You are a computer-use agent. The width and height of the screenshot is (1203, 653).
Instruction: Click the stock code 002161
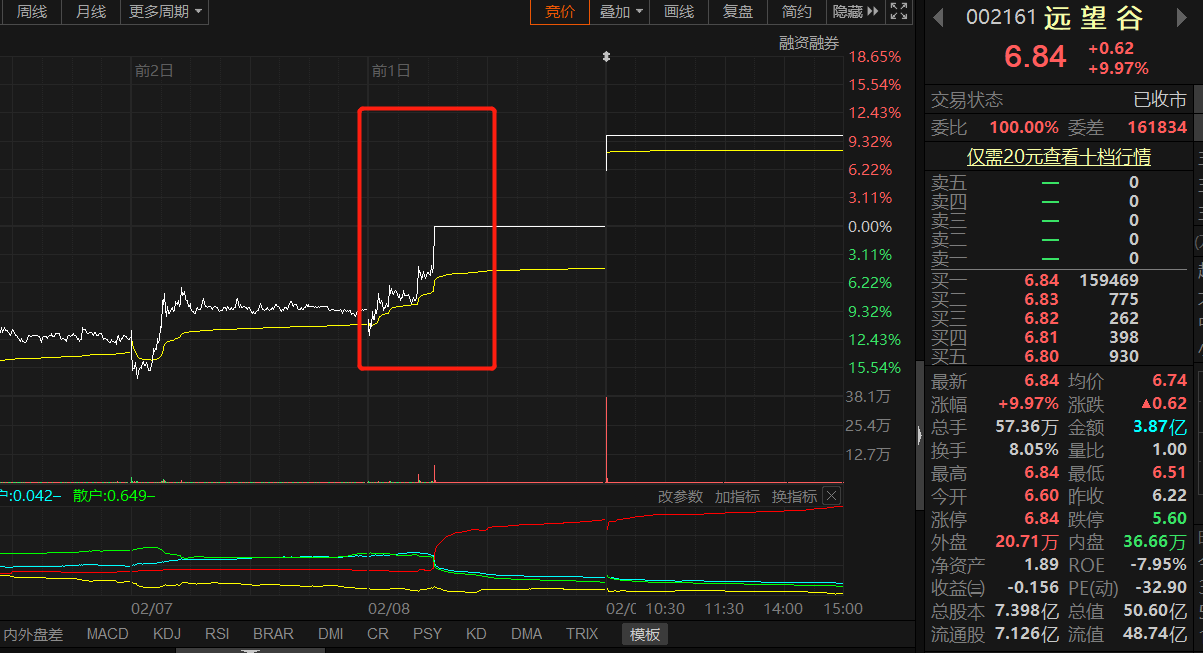pyautogui.click(x=1000, y=18)
